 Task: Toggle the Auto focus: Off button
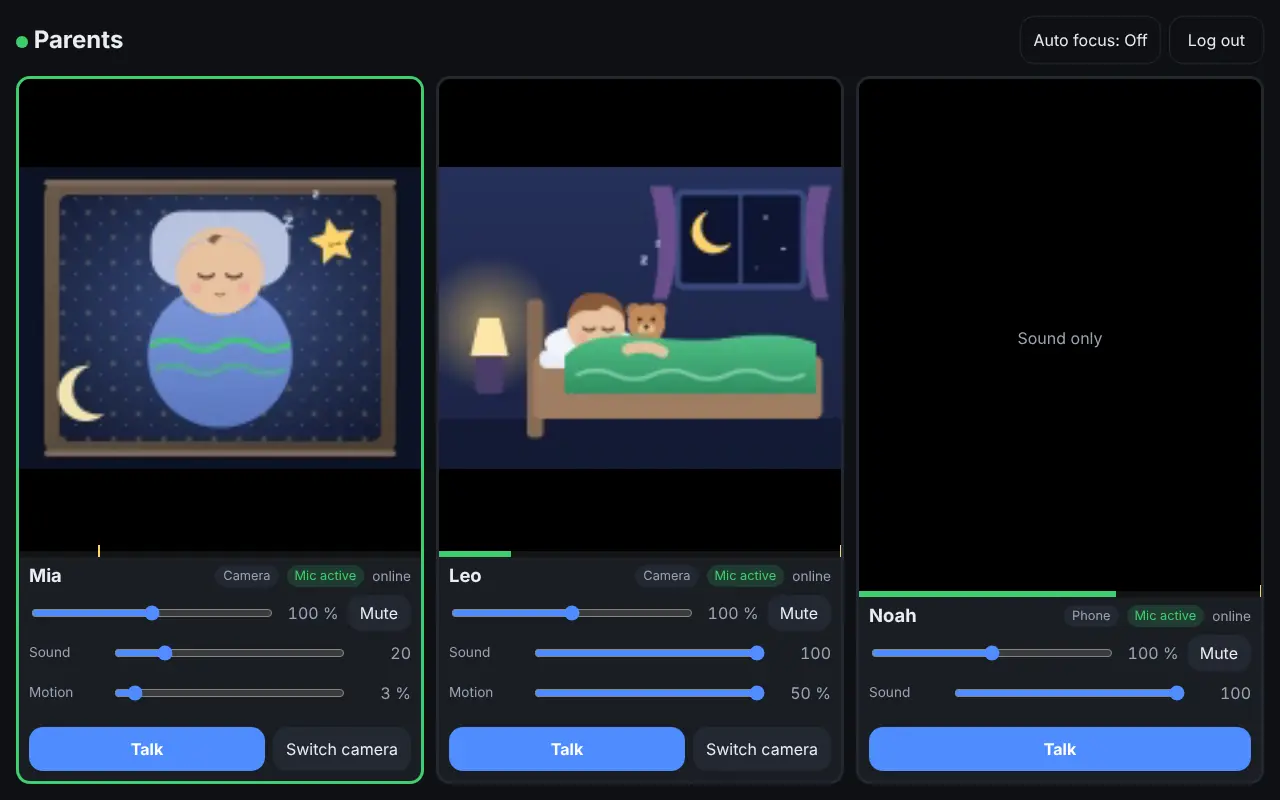[1090, 40]
